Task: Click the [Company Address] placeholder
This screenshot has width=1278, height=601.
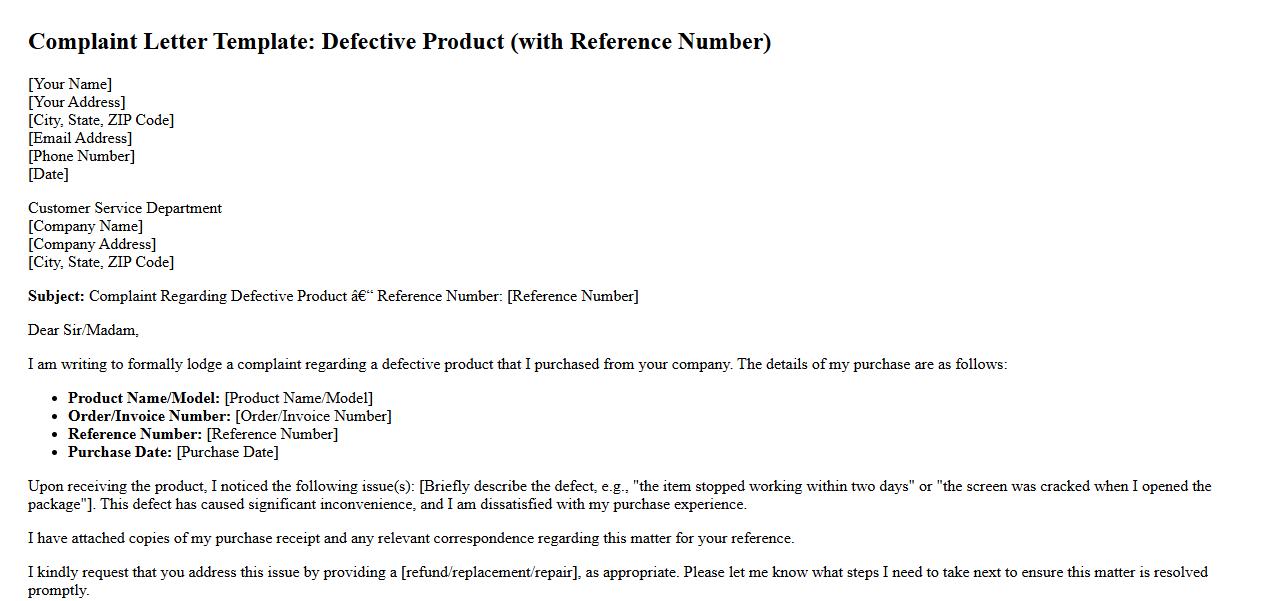Action: tap(92, 244)
